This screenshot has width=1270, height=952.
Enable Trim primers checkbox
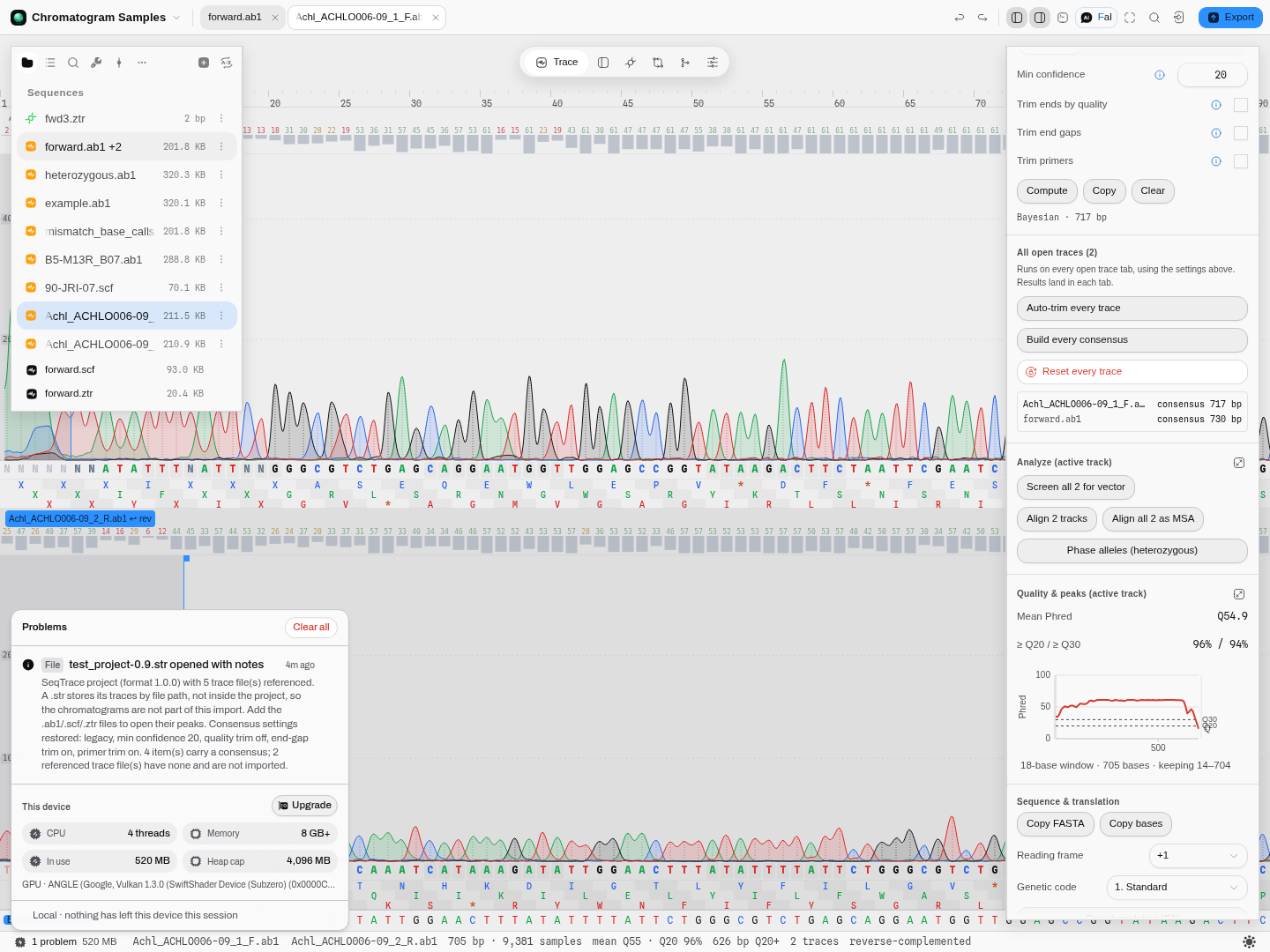click(1241, 161)
